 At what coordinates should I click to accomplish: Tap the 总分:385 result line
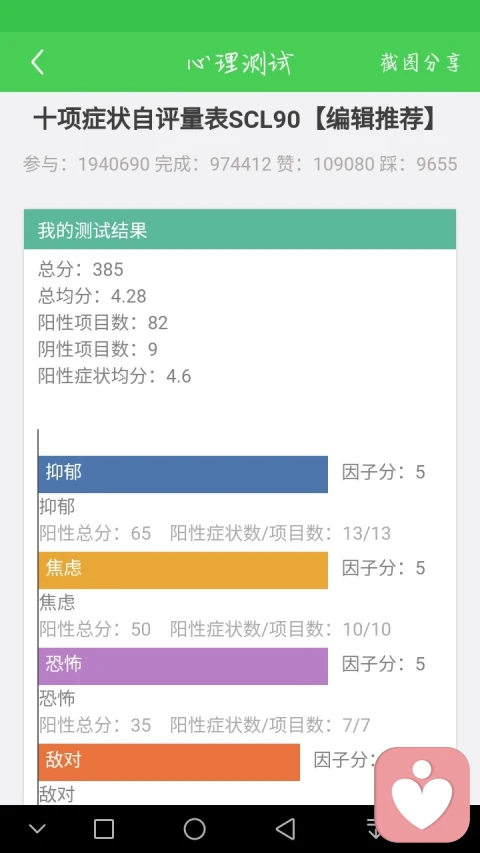(x=81, y=269)
